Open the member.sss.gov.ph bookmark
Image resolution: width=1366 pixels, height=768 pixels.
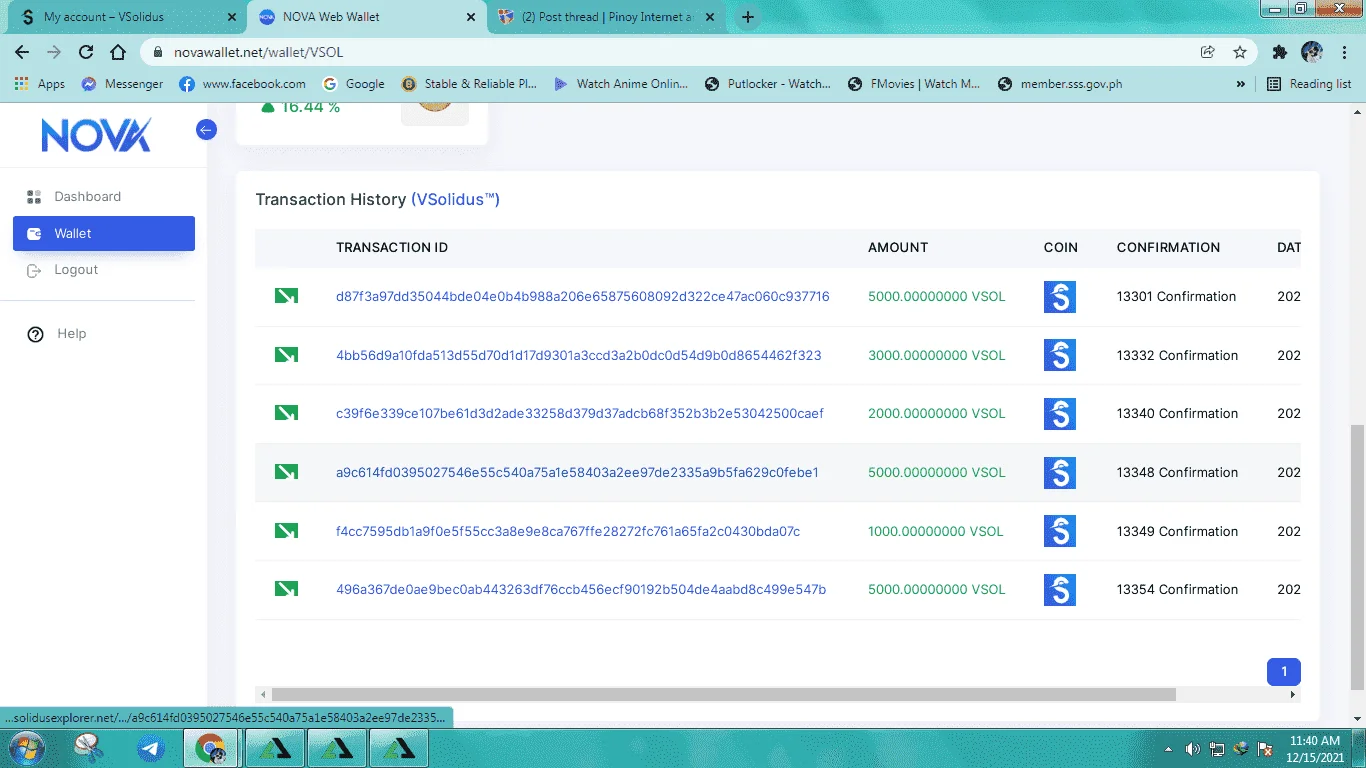tap(1060, 84)
